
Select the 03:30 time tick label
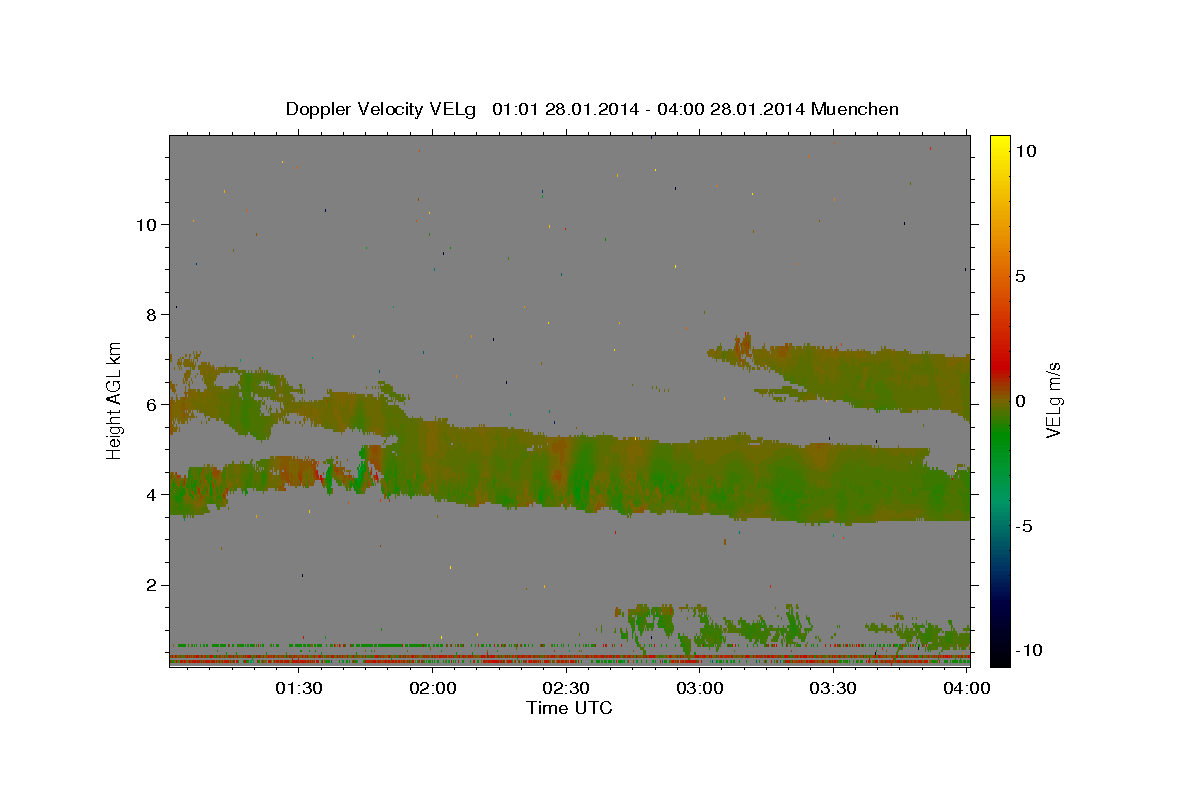(834, 688)
